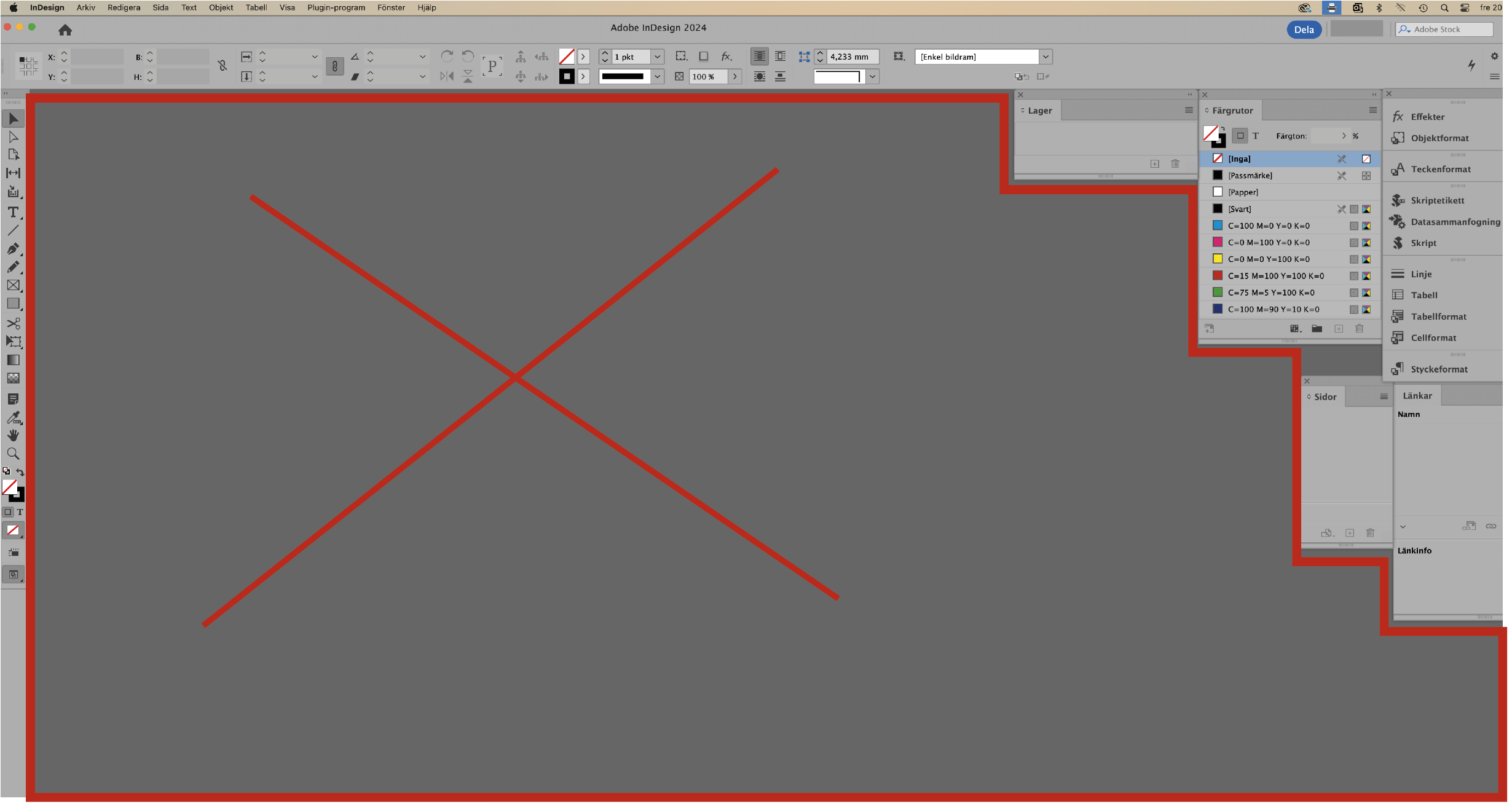Viewport: 1512px width, 809px height.
Task: Open the [Enkel bildram] object style dropdown
Action: 1045,57
